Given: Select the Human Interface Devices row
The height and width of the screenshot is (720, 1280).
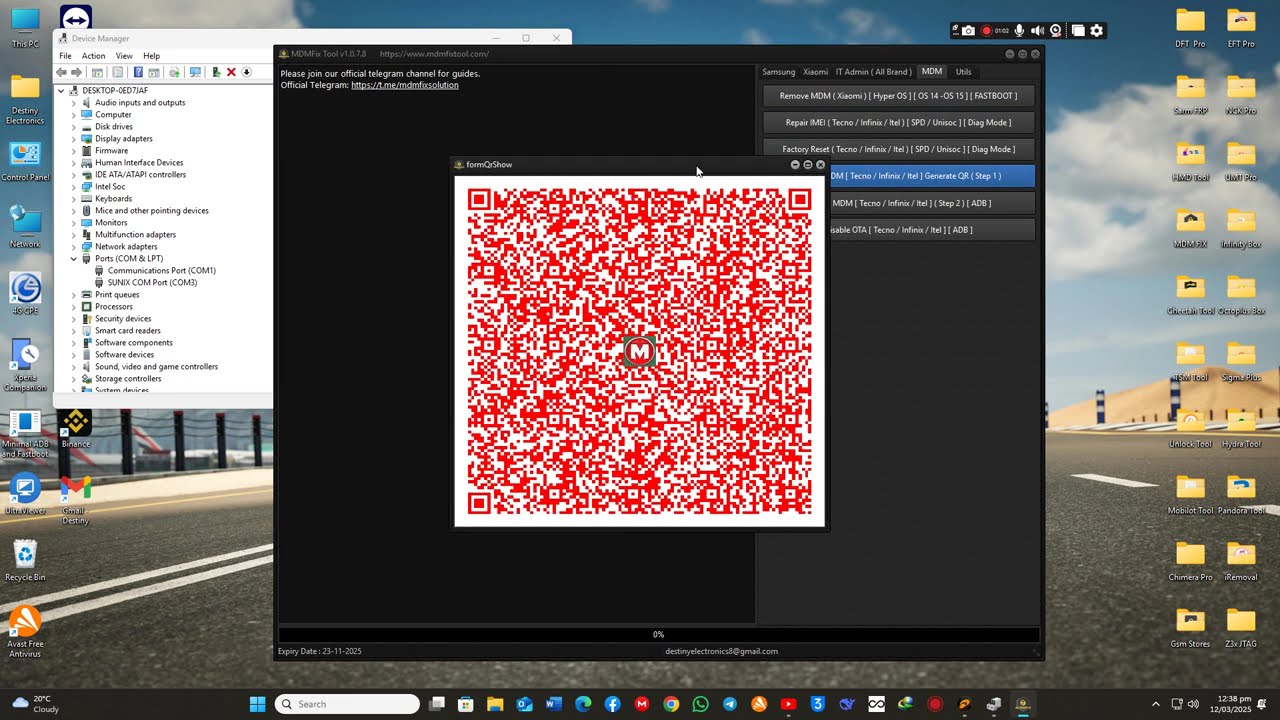Looking at the screenshot, I should coord(139,163).
